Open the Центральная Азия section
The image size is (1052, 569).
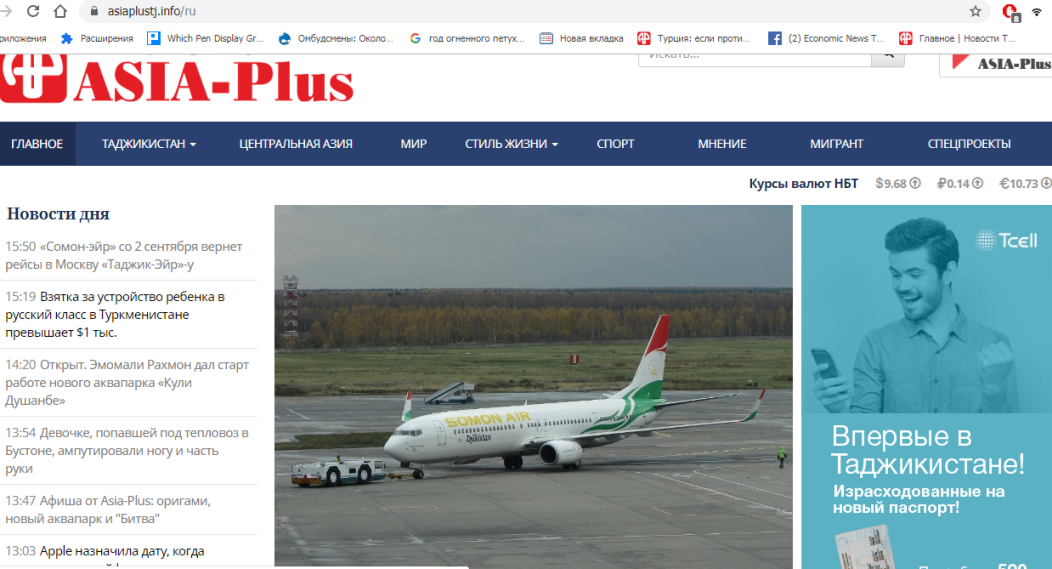pyautogui.click(x=296, y=144)
